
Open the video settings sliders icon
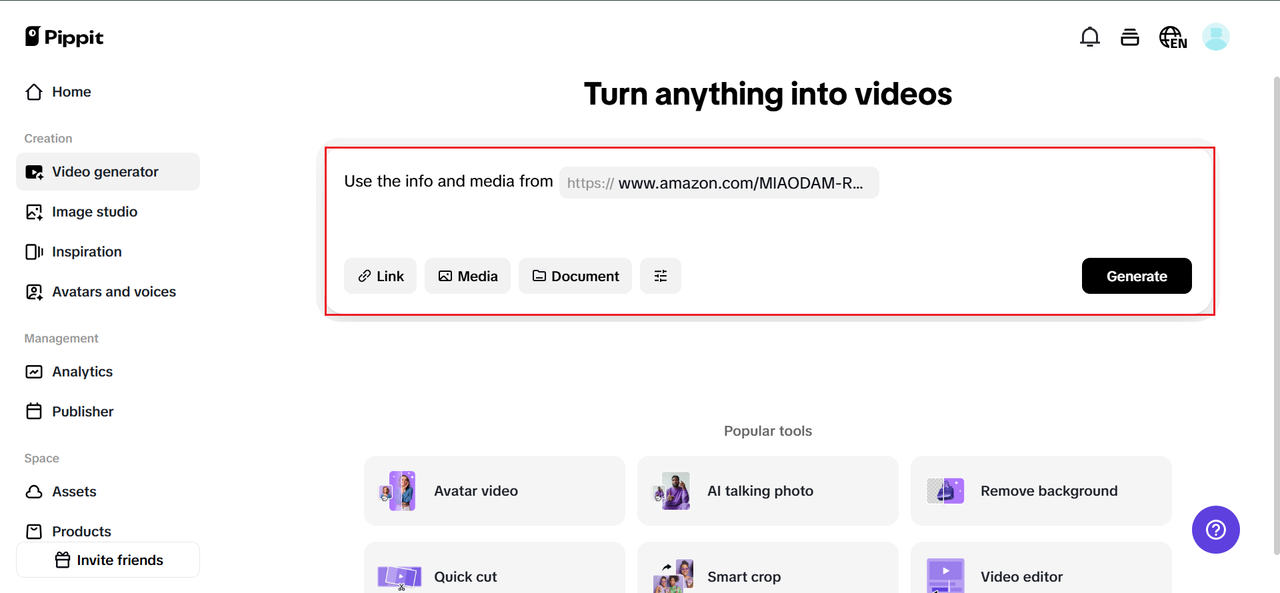660,276
